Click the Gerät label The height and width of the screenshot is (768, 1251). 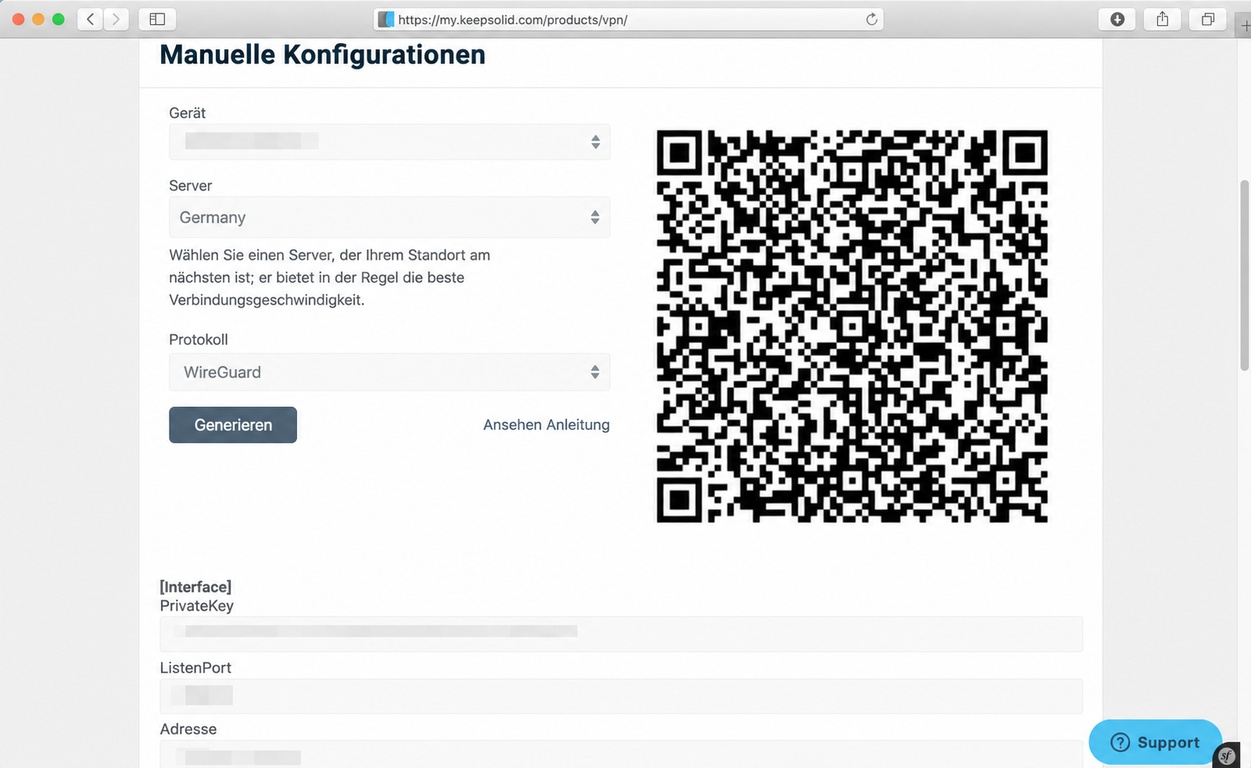pyautogui.click(x=187, y=113)
